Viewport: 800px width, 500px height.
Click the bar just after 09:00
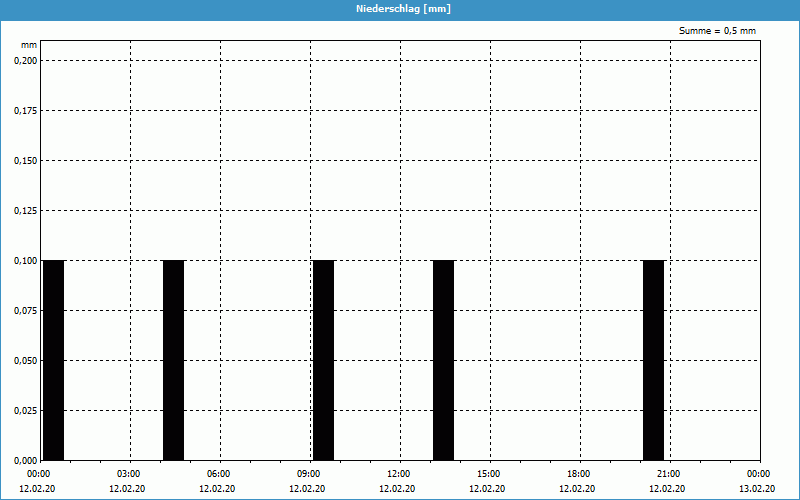323,360
